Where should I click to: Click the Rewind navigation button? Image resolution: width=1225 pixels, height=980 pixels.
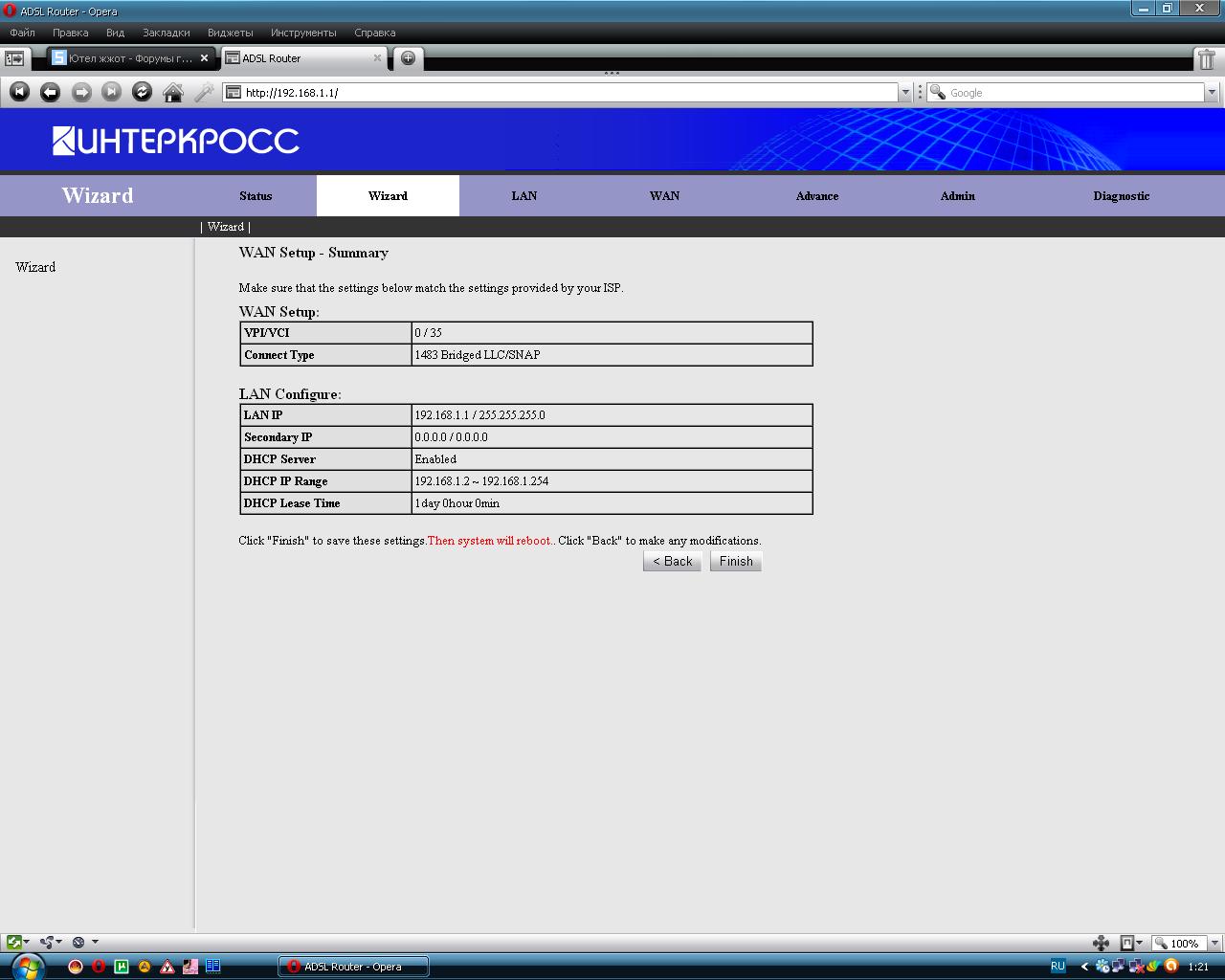click(19, 92)
